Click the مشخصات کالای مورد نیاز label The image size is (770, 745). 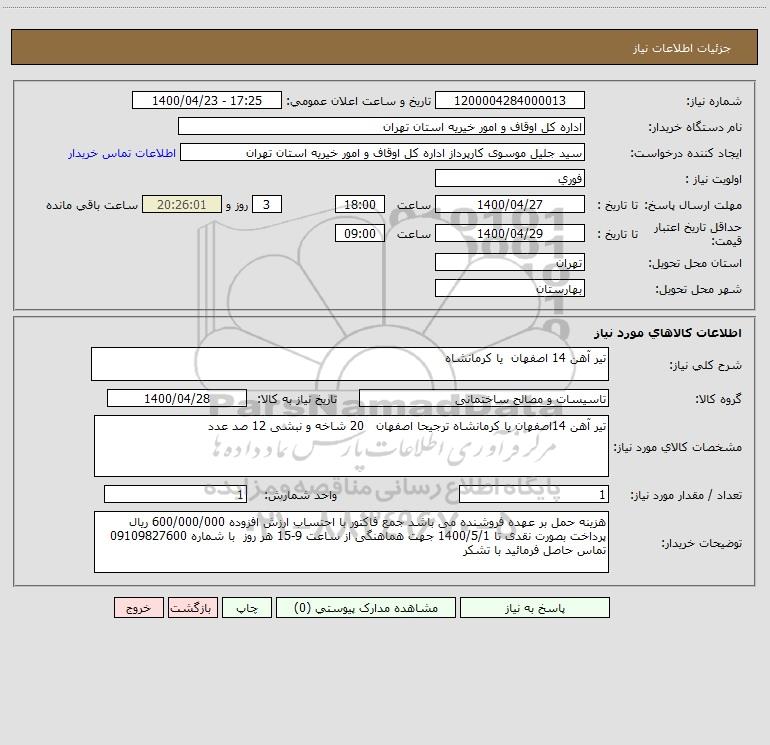coord(678,447)
